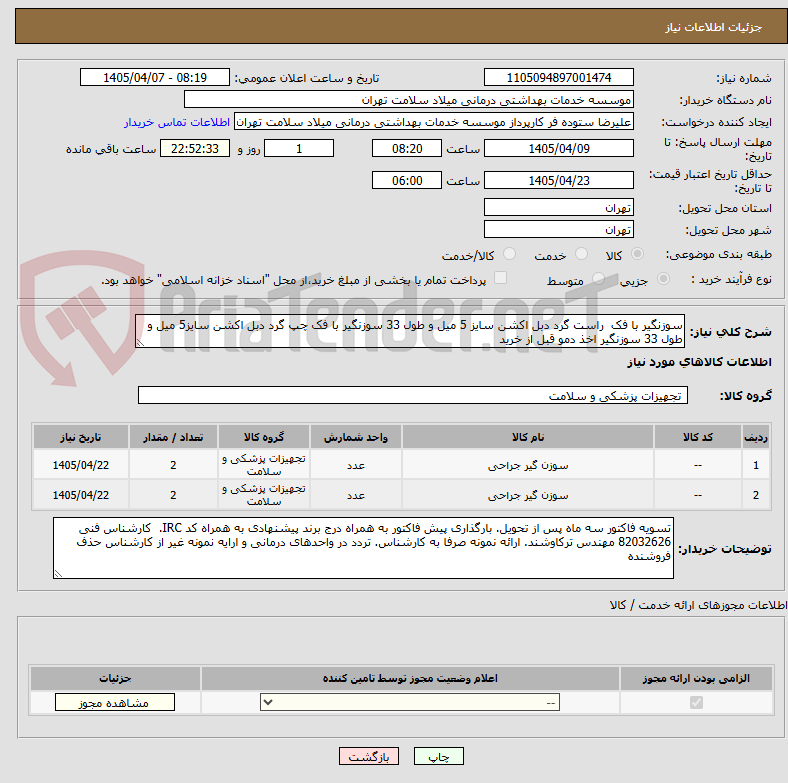Screen dimensions: 788x783
Task: Open the اطلاعات تماس خریدار link
Action: pos(177,122)
